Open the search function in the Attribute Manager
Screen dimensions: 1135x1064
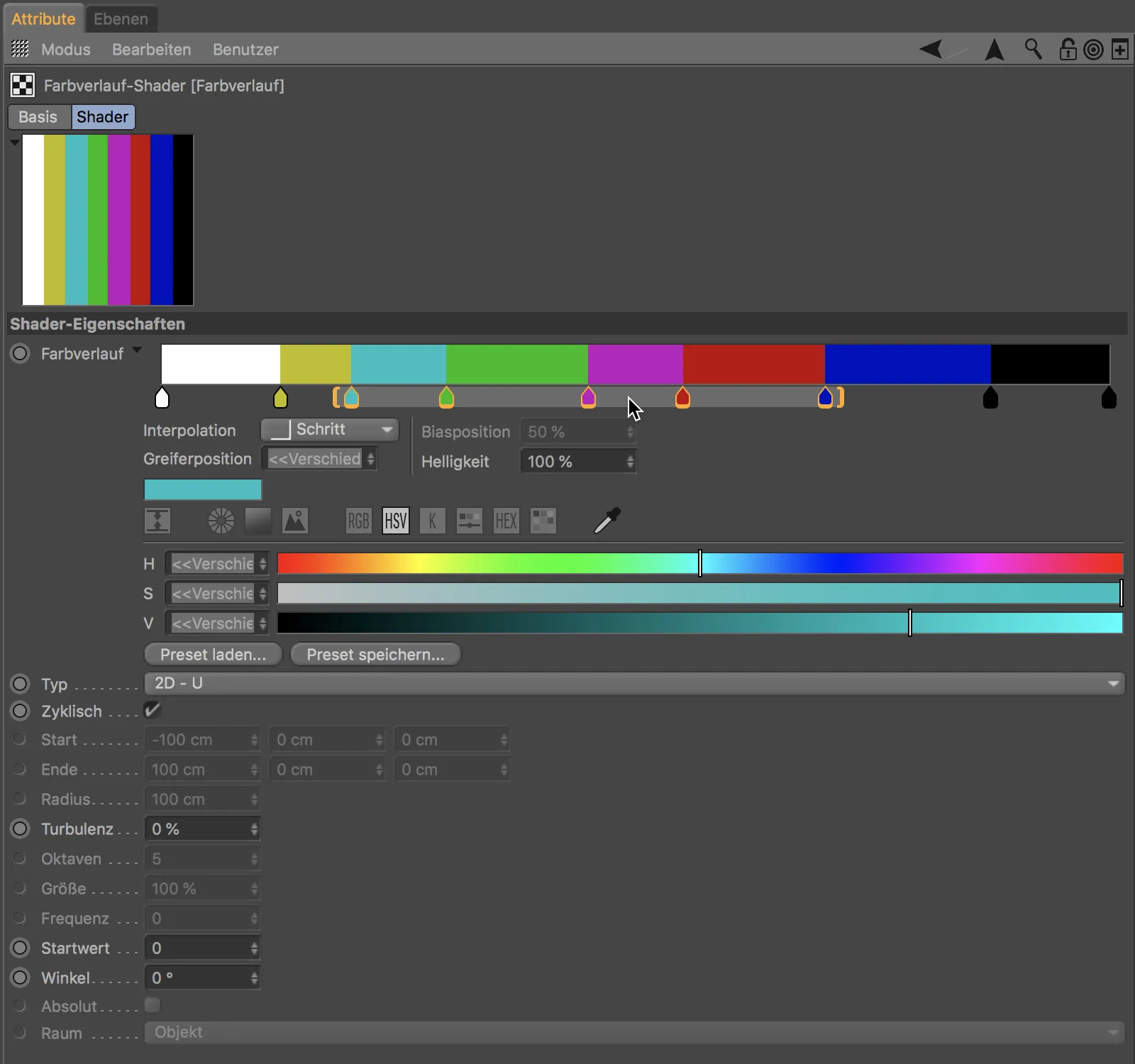click(x=1033, y=49)
